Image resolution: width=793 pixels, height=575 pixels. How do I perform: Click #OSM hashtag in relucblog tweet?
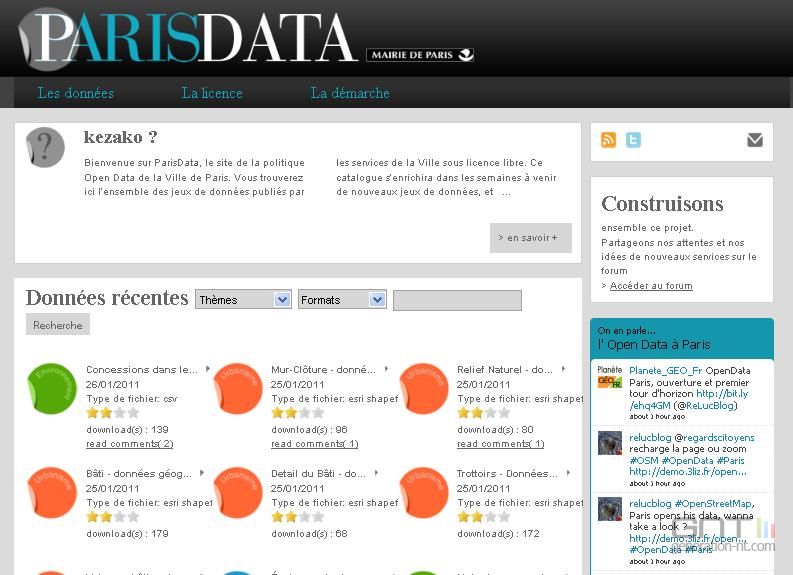click(x=644, y=461)
